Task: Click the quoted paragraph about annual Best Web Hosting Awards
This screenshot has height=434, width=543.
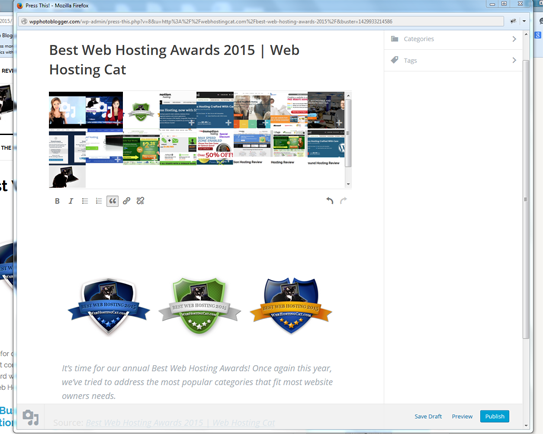Action: [x=197, y=382]
